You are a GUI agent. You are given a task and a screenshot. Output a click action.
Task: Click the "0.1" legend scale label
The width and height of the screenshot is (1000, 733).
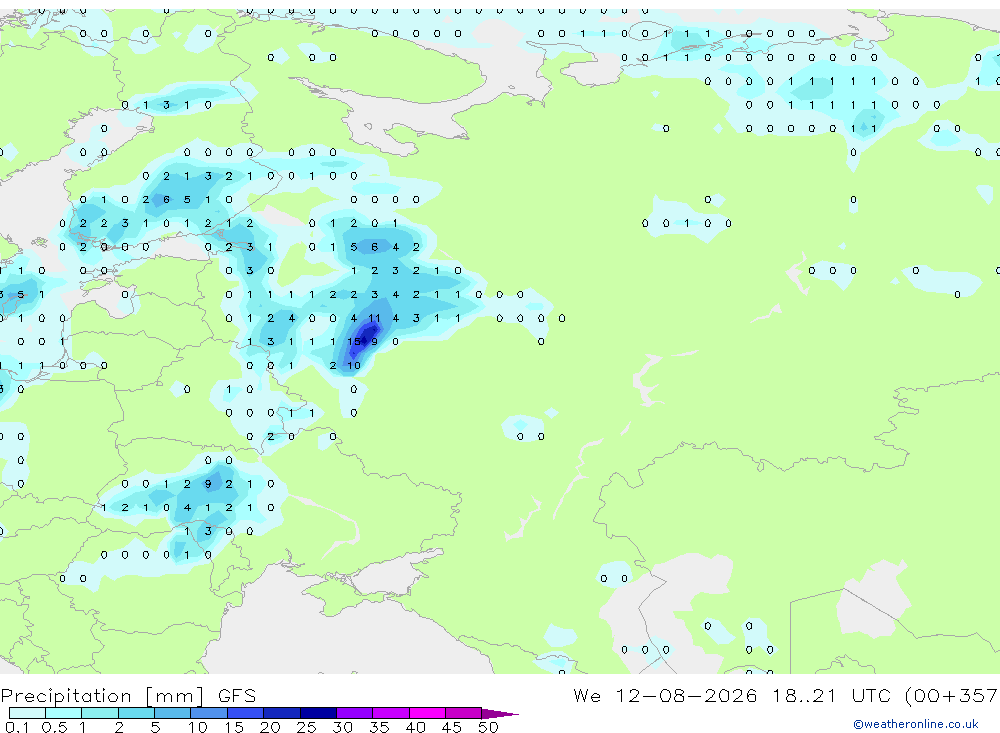click(x=17, y=727)
